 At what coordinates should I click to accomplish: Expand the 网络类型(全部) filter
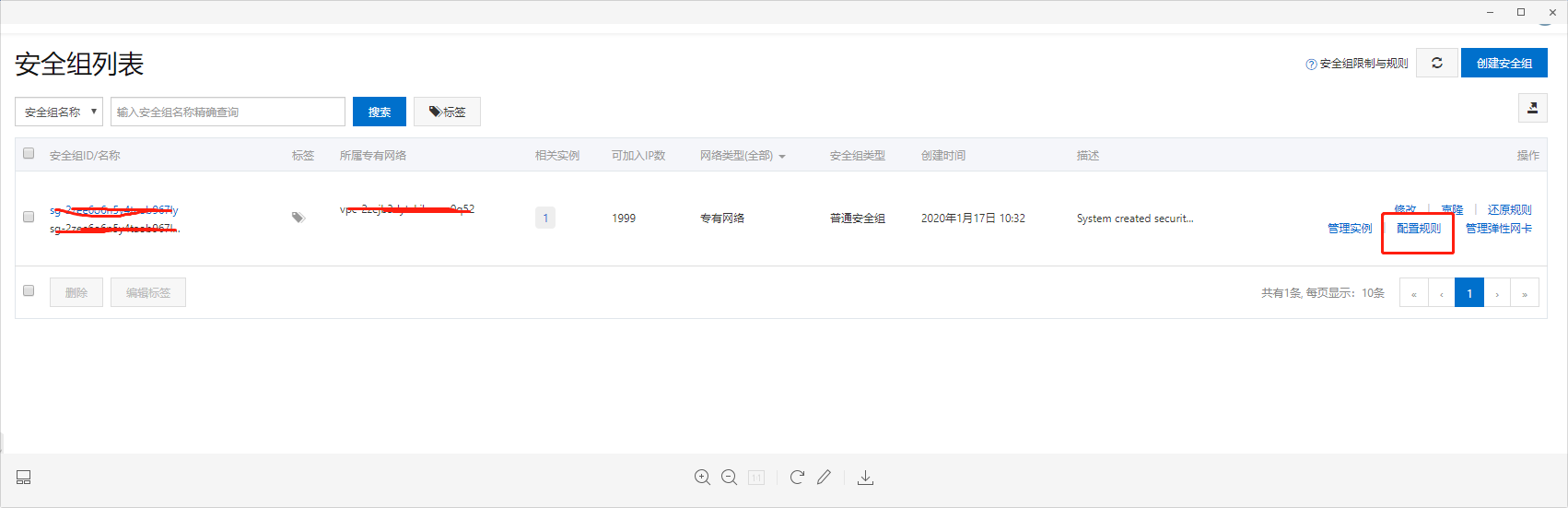coord(743,156)
